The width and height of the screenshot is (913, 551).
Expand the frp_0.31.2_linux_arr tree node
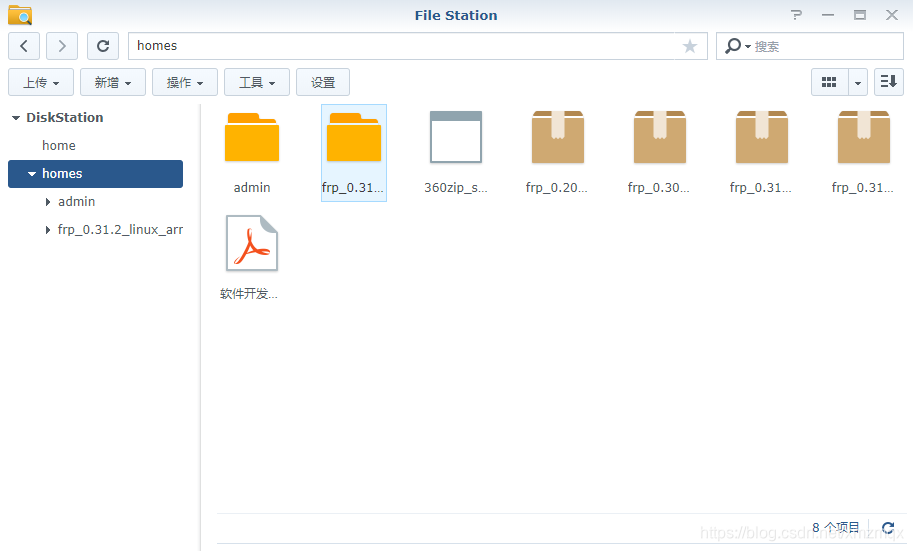click(48, 229)
